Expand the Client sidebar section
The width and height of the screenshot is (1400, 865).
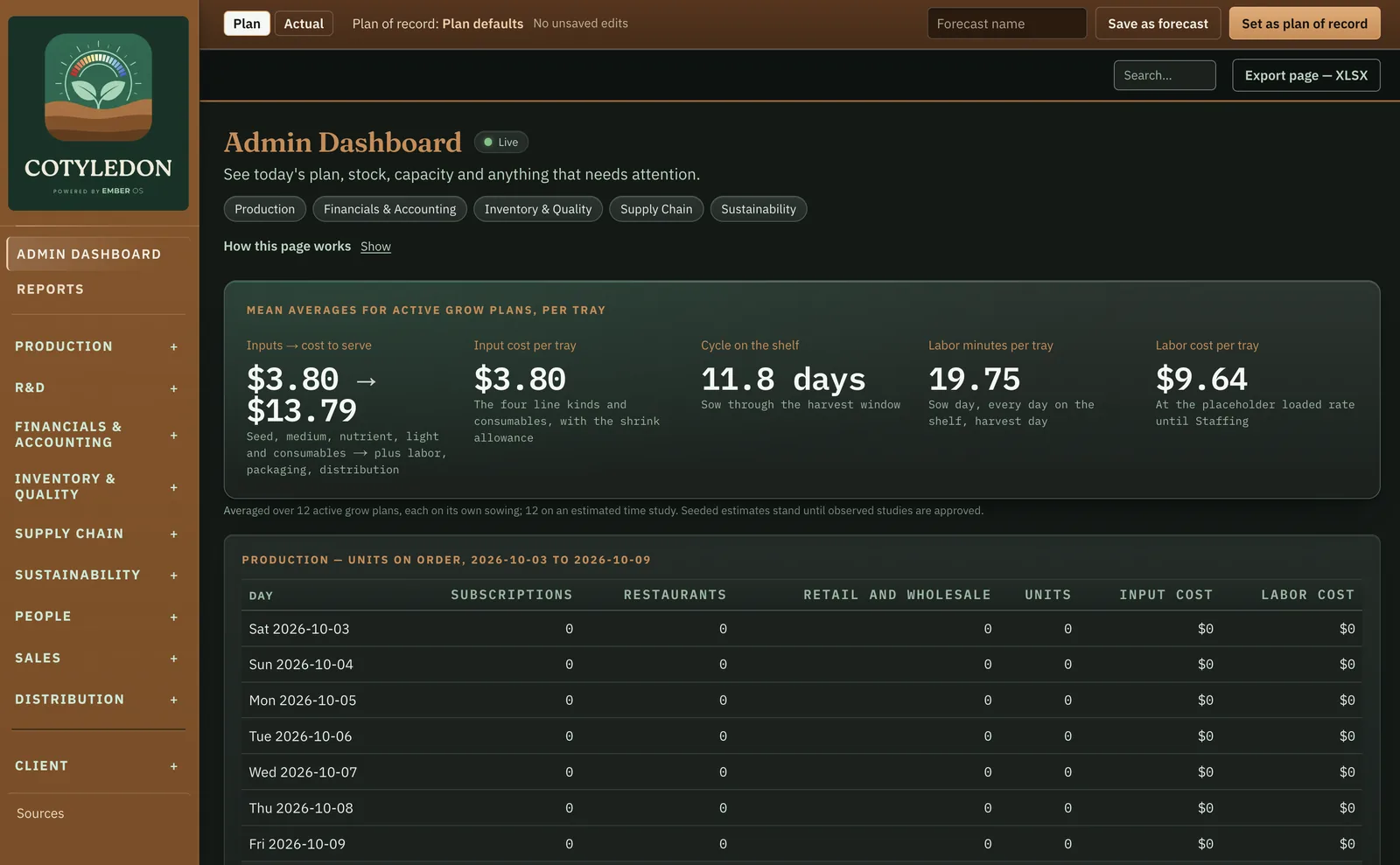[x=96, y=765]
